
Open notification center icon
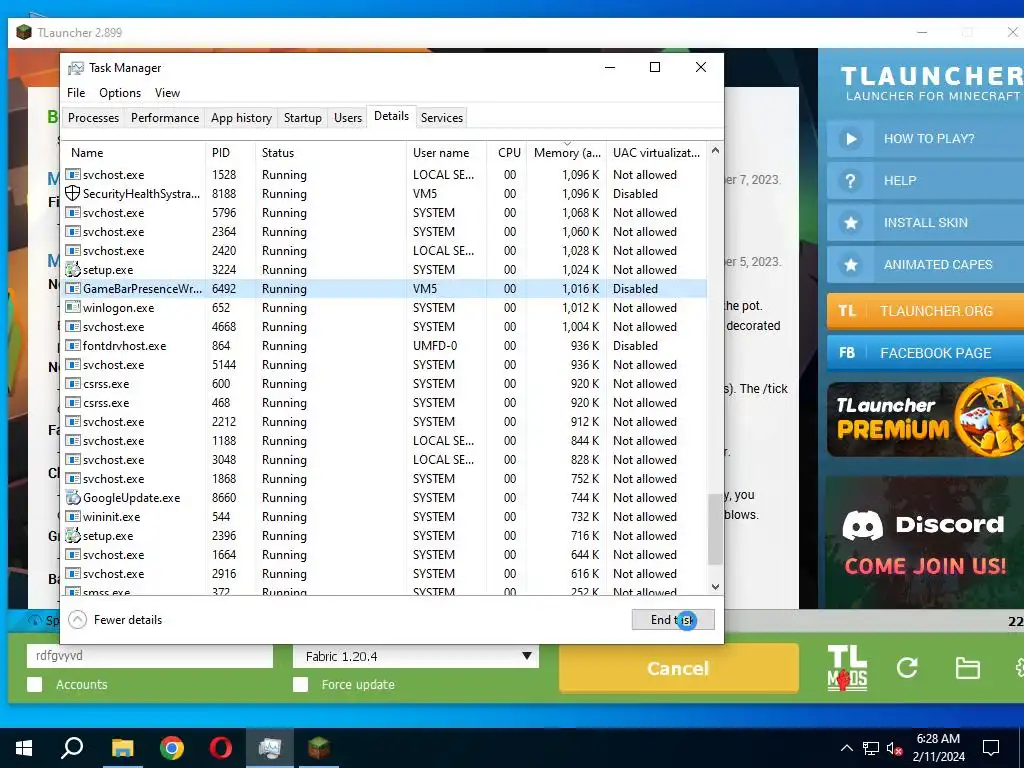pos(991,748)
